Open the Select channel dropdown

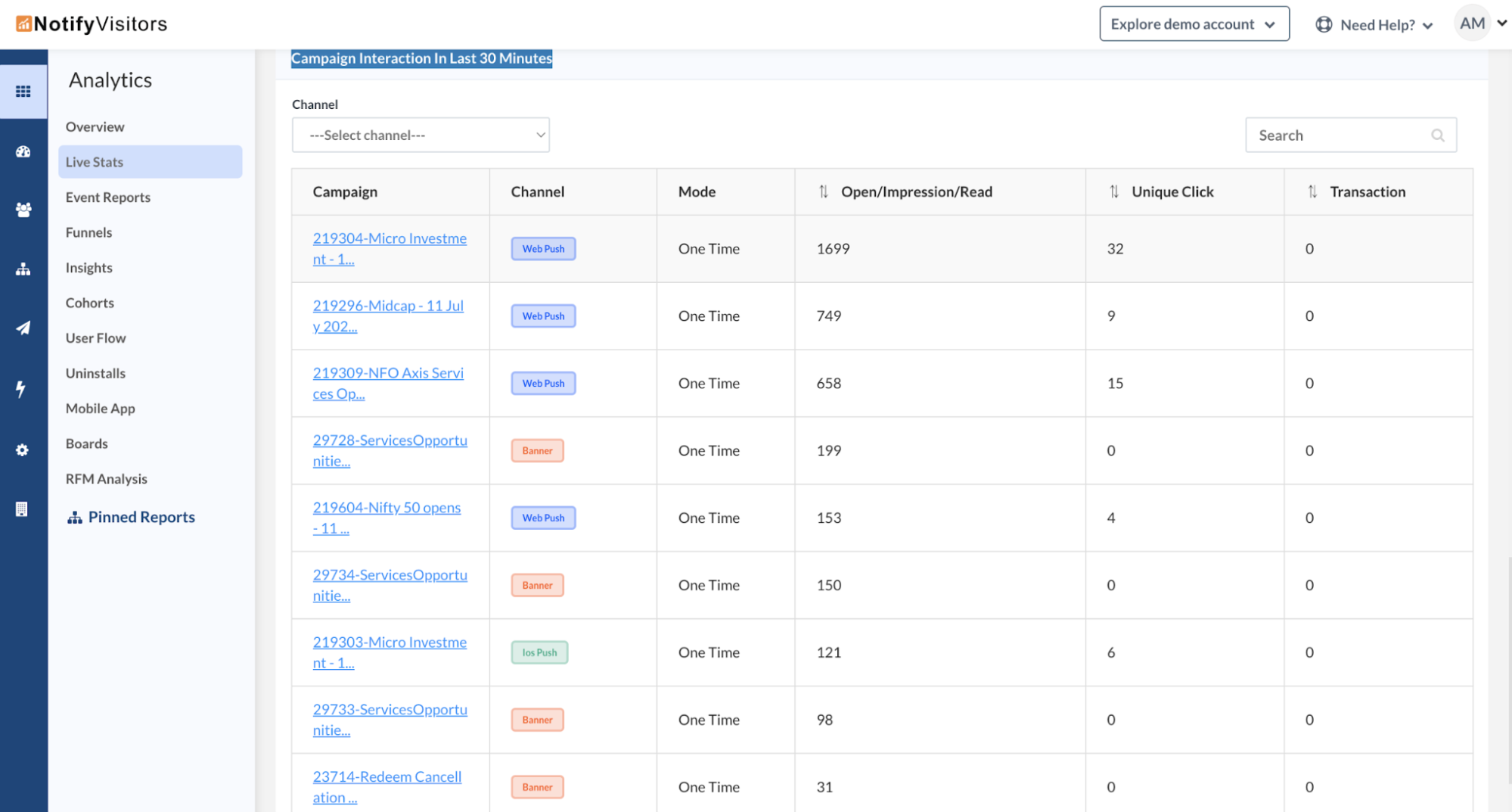[421, 135]
